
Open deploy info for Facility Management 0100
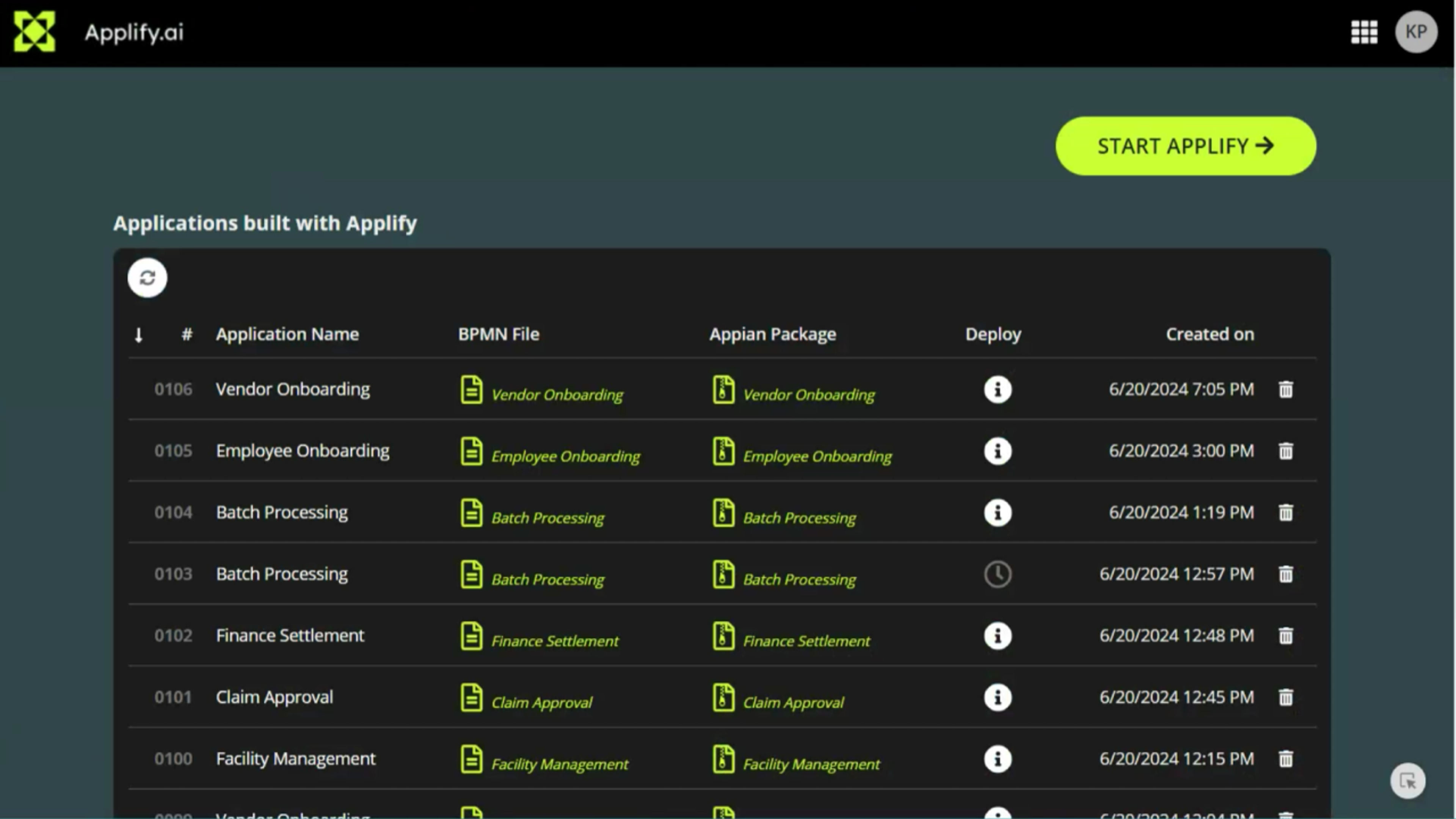point(998,759)
